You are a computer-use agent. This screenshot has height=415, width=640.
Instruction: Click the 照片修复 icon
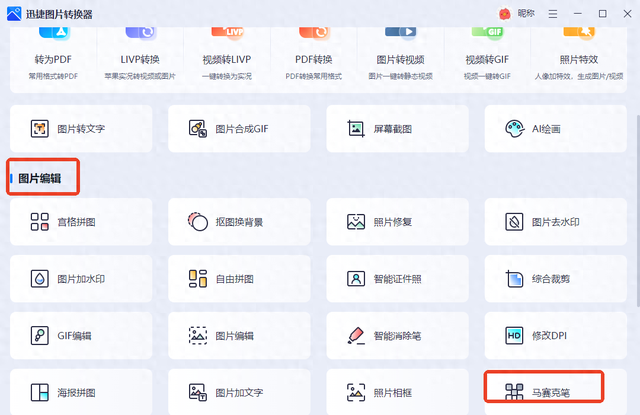[x=356, y=222]
